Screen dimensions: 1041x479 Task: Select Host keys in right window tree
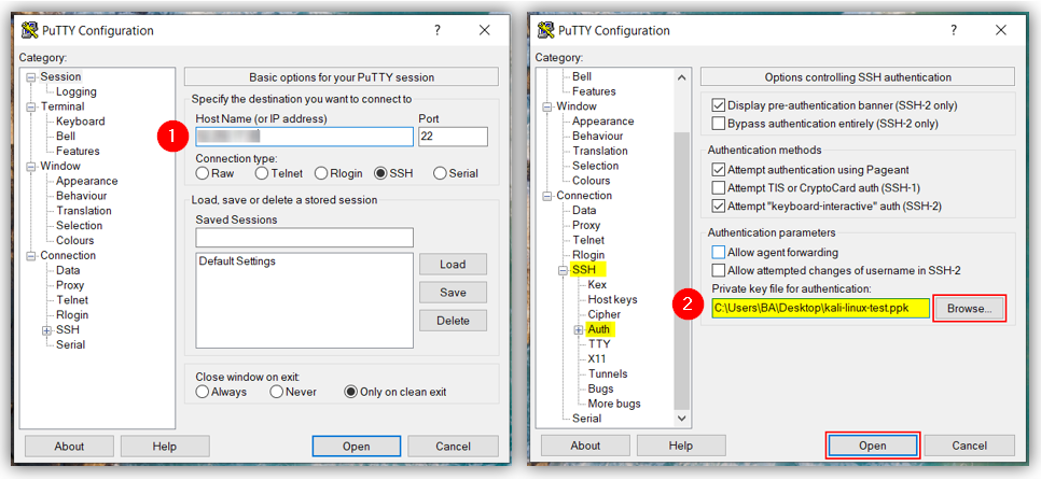612,300
